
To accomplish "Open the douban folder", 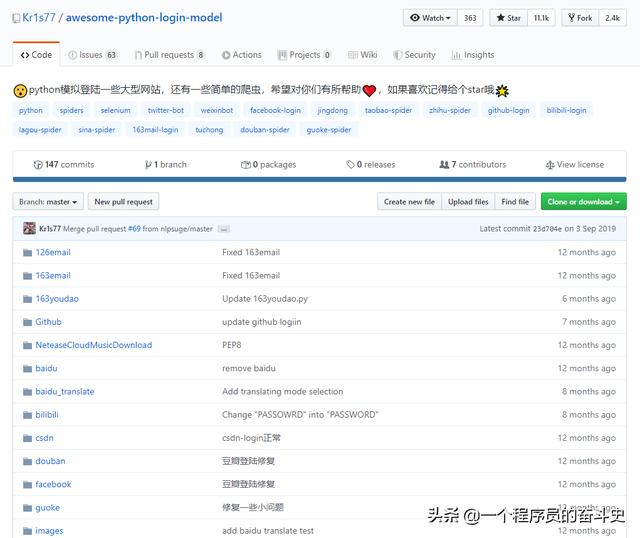I will 50,461.
